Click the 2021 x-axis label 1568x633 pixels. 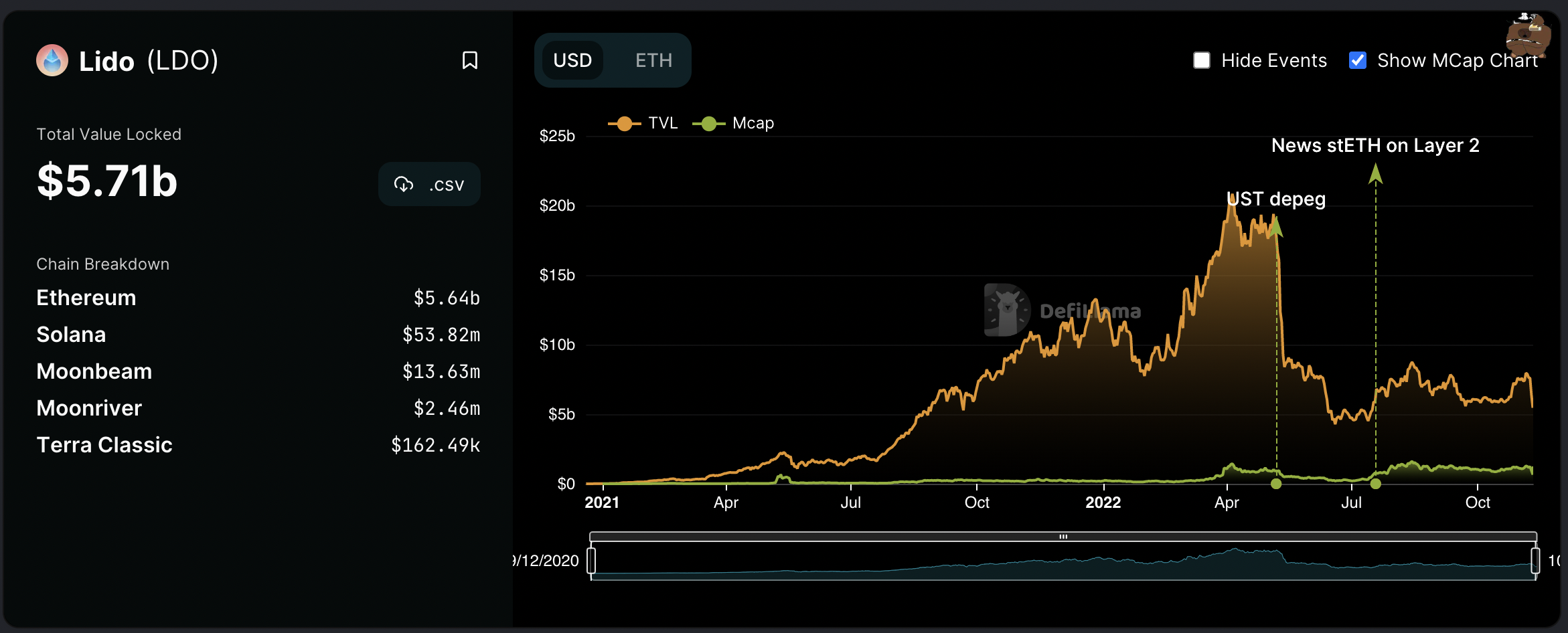pyautogui.click(x=602, y=503)
